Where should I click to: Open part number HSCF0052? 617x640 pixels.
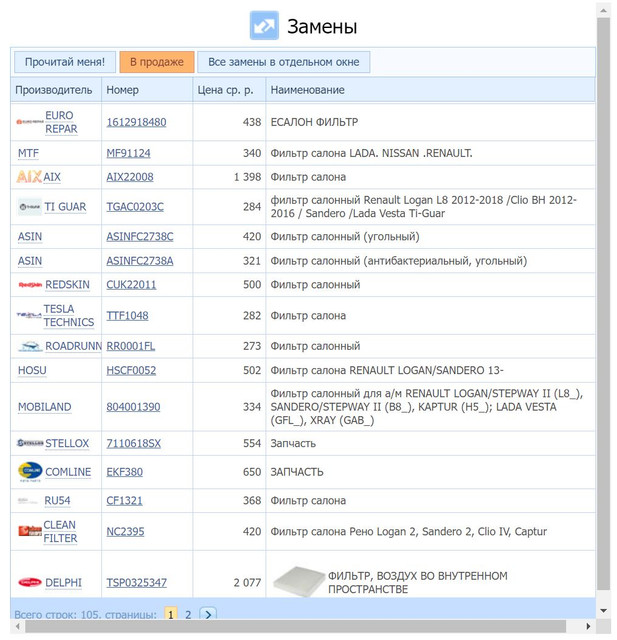(131, 371)
